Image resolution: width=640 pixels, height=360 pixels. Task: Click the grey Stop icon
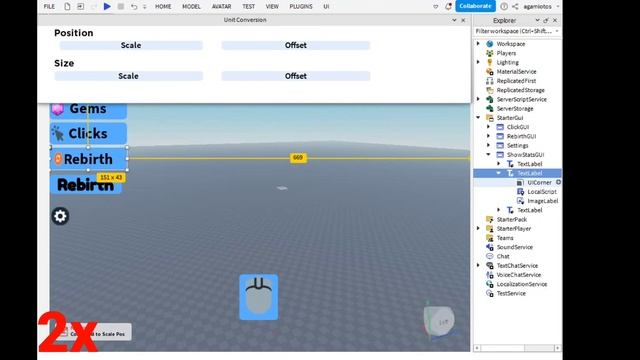click(121, 7)
